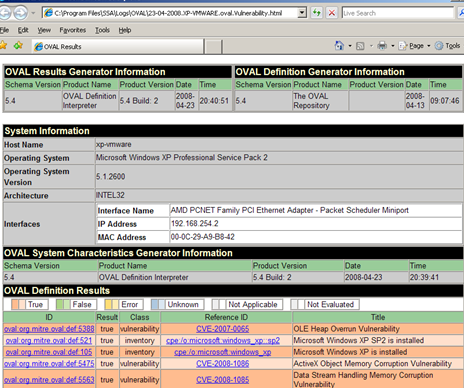Click the Title column header
464x388 pixels.
[x=378, y=317]
